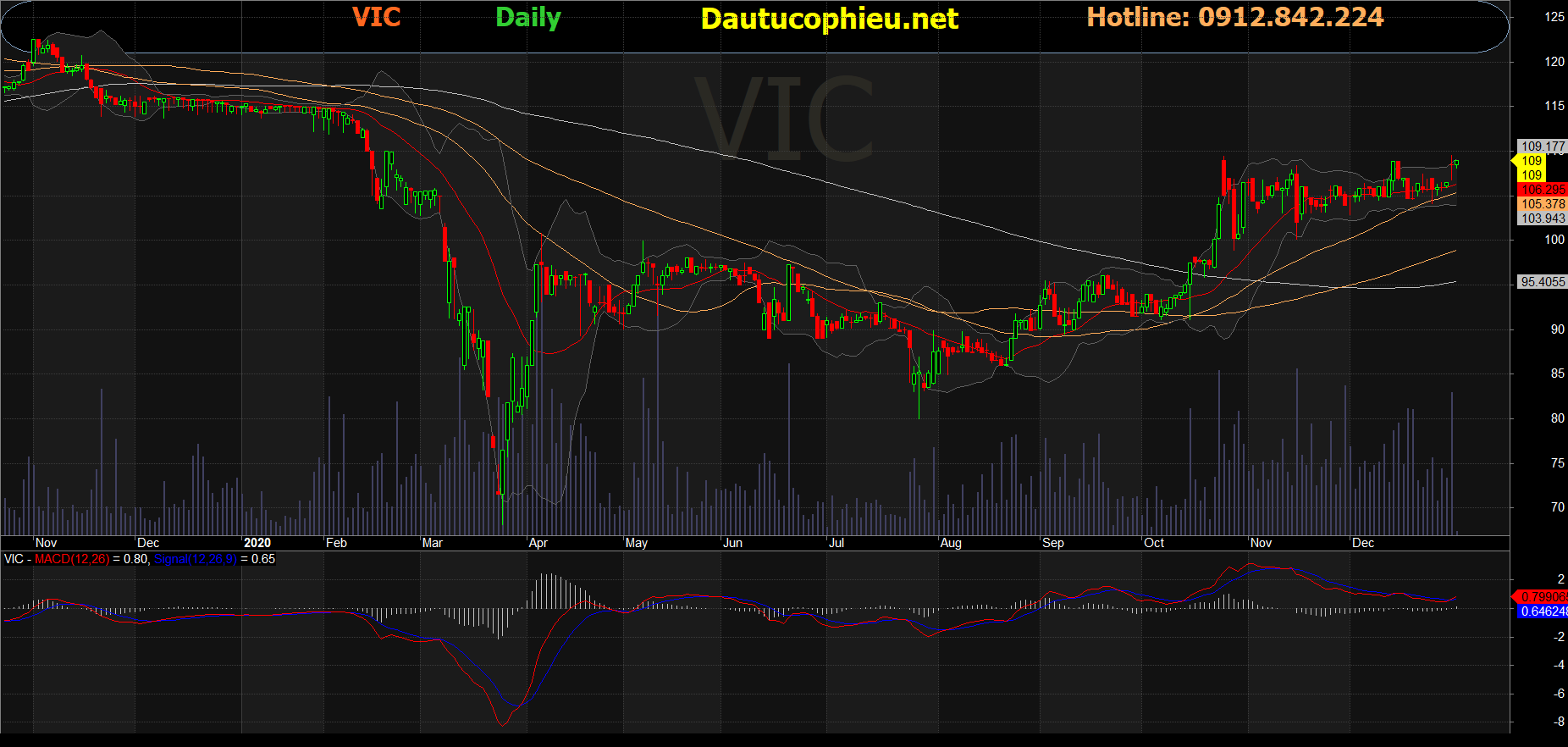Click the Jun month marker on time axis
Image resolution: width=1568 pixels, height=747 pixels.
(x=732, y=543)
